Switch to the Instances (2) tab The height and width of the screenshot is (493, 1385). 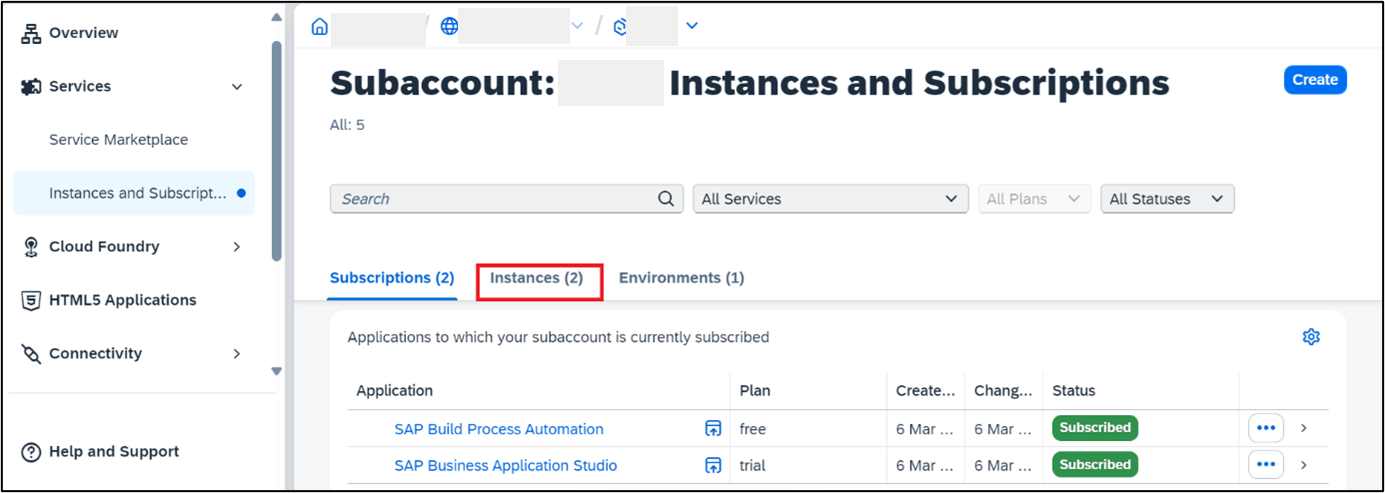[536, 278]
